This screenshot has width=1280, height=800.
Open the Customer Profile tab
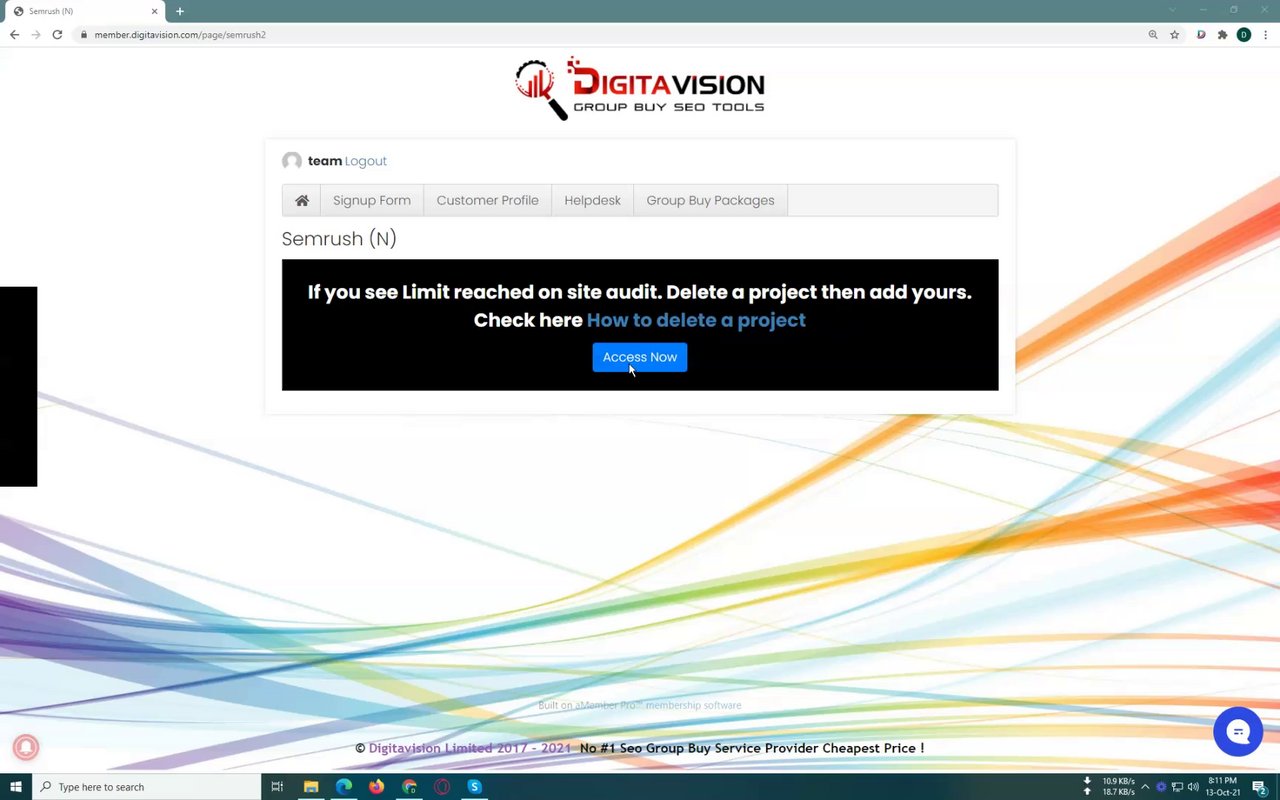(488, 200)
